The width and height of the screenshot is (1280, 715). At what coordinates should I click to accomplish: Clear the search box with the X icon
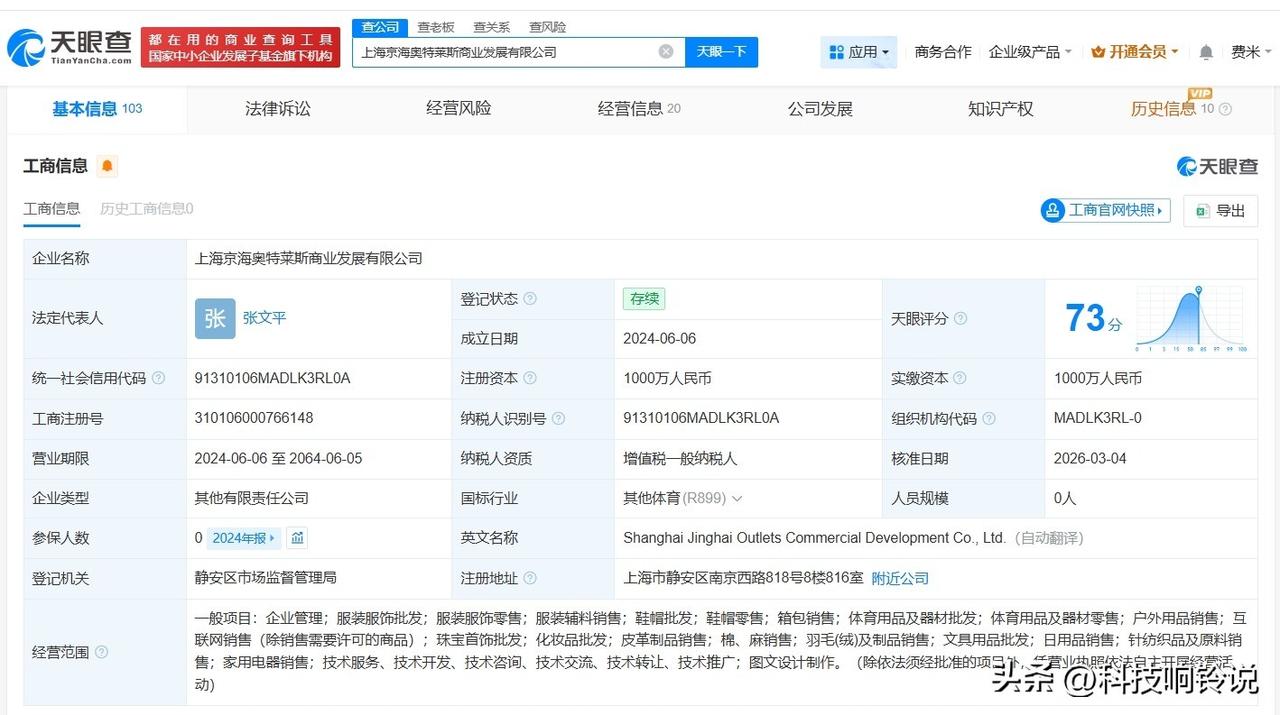click(x=666, y=52)
